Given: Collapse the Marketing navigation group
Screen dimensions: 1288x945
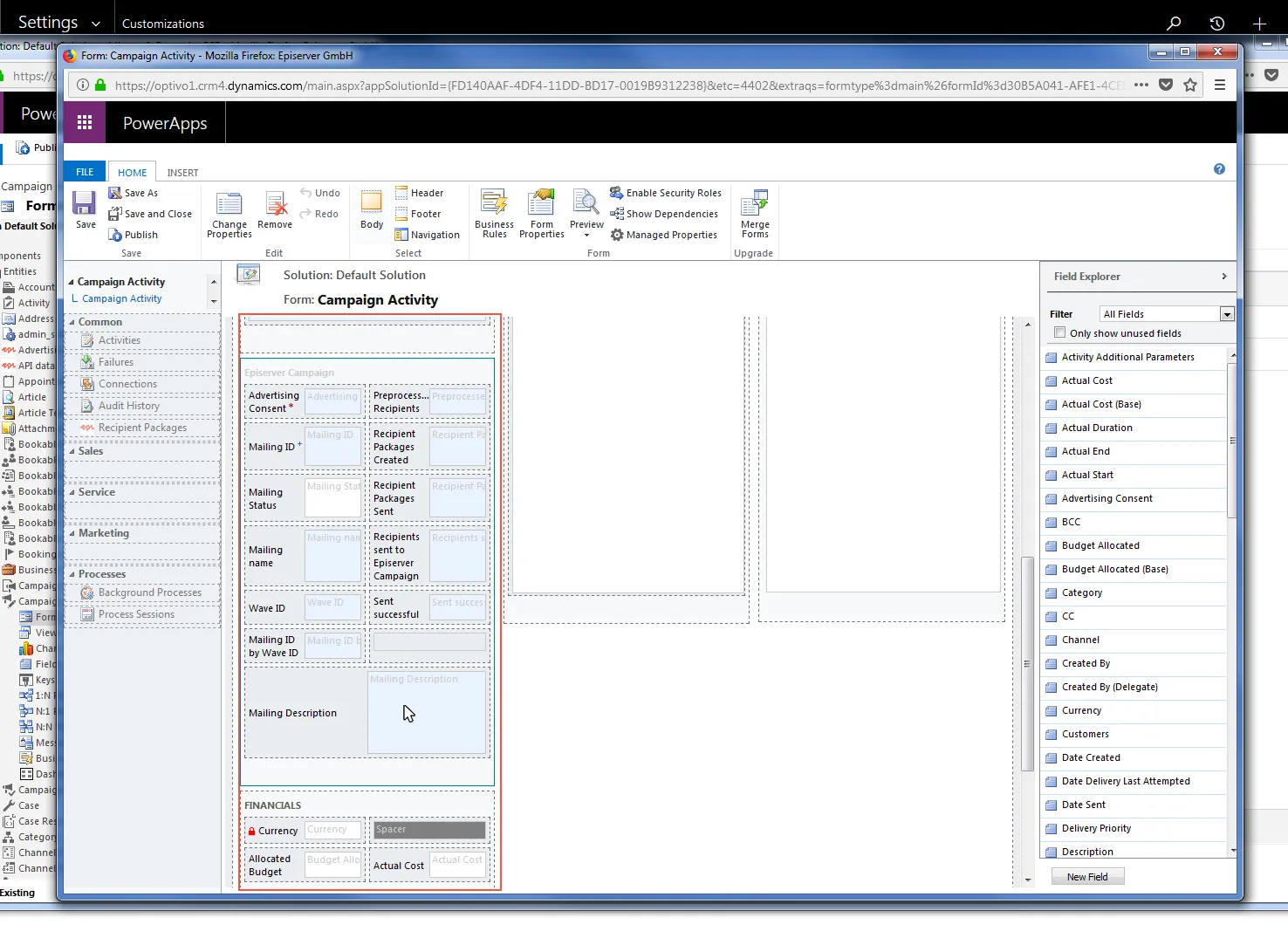Looking at the screenshot, I should coord(72,533).
